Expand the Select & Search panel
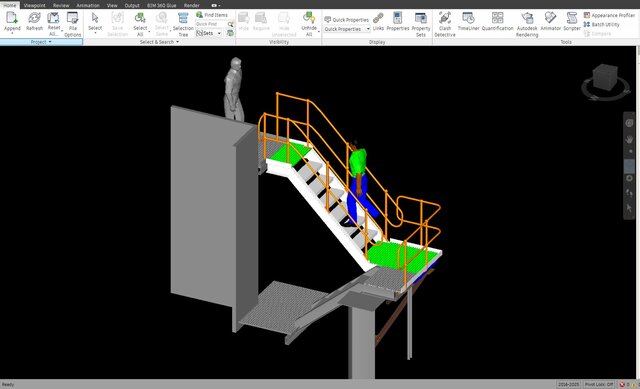 coord(160,42)
